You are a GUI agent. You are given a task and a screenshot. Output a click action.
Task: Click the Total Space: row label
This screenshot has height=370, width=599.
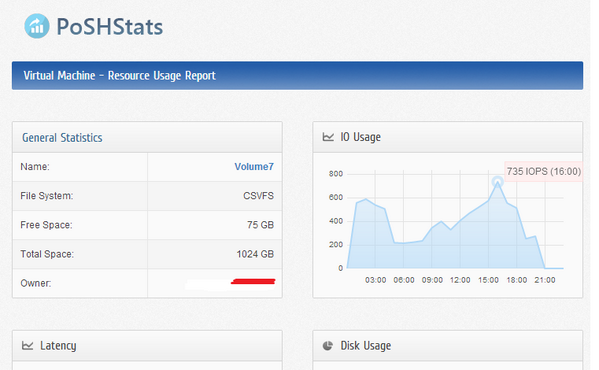pos(47,254)
